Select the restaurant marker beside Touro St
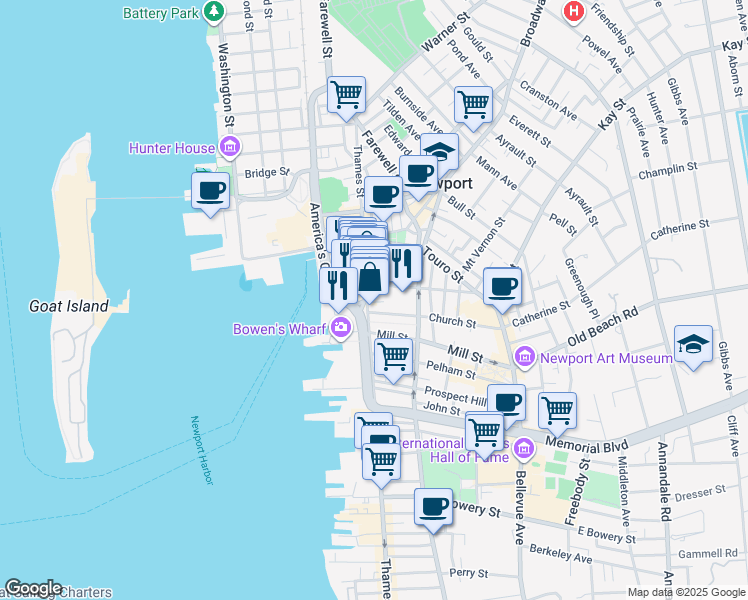 pyautogui.click(x=403, y=263)
